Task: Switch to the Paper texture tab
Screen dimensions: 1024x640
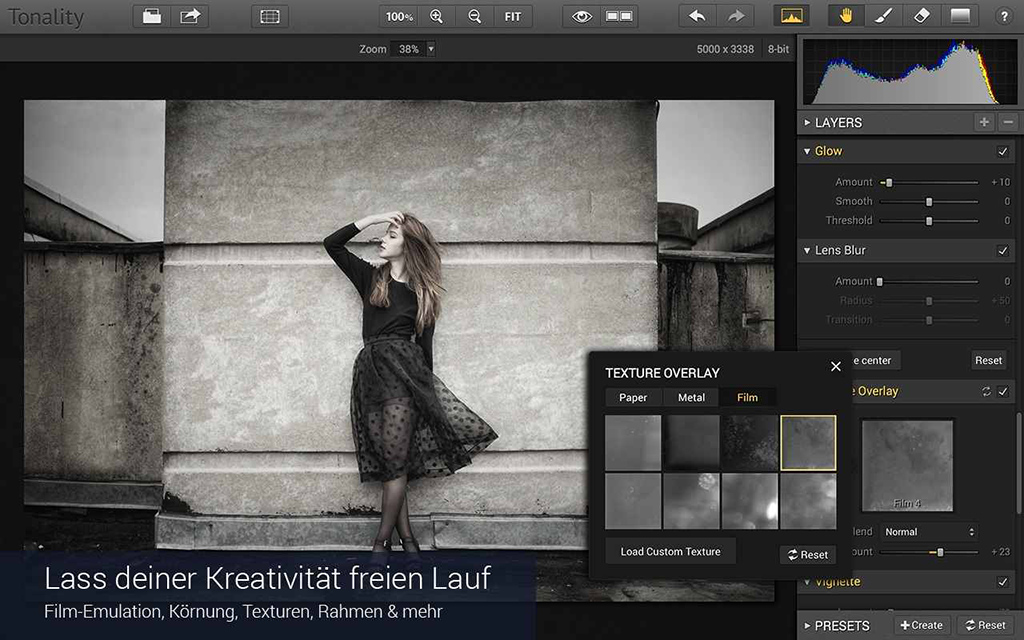Action: tap(633, 397)
